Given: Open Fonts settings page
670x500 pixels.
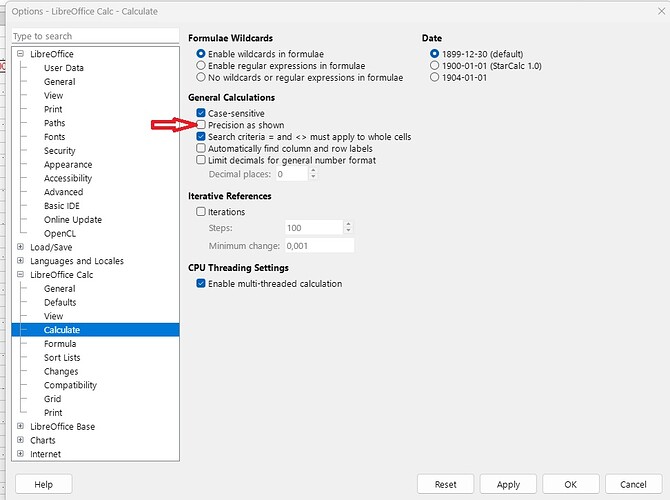Looking at the screenshot, I should tap(54, 137).
